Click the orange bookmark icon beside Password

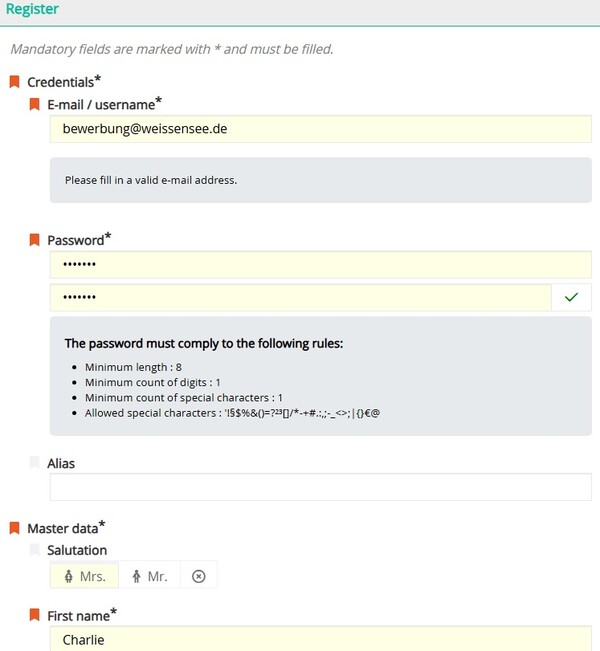click(35, 240)
